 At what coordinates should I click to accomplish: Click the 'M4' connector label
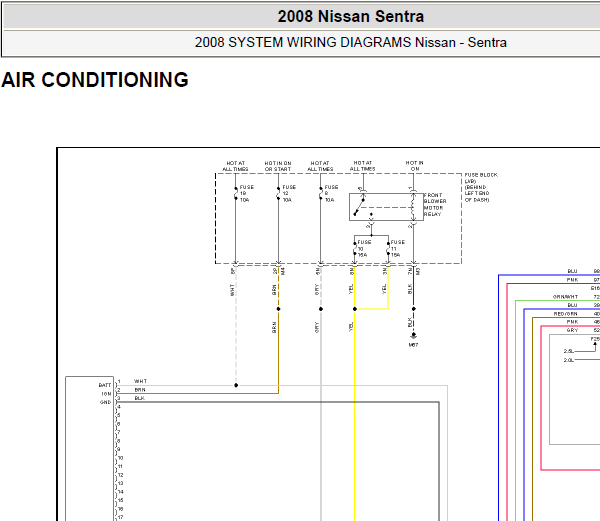pyautogui.click(x=283, y=271)
